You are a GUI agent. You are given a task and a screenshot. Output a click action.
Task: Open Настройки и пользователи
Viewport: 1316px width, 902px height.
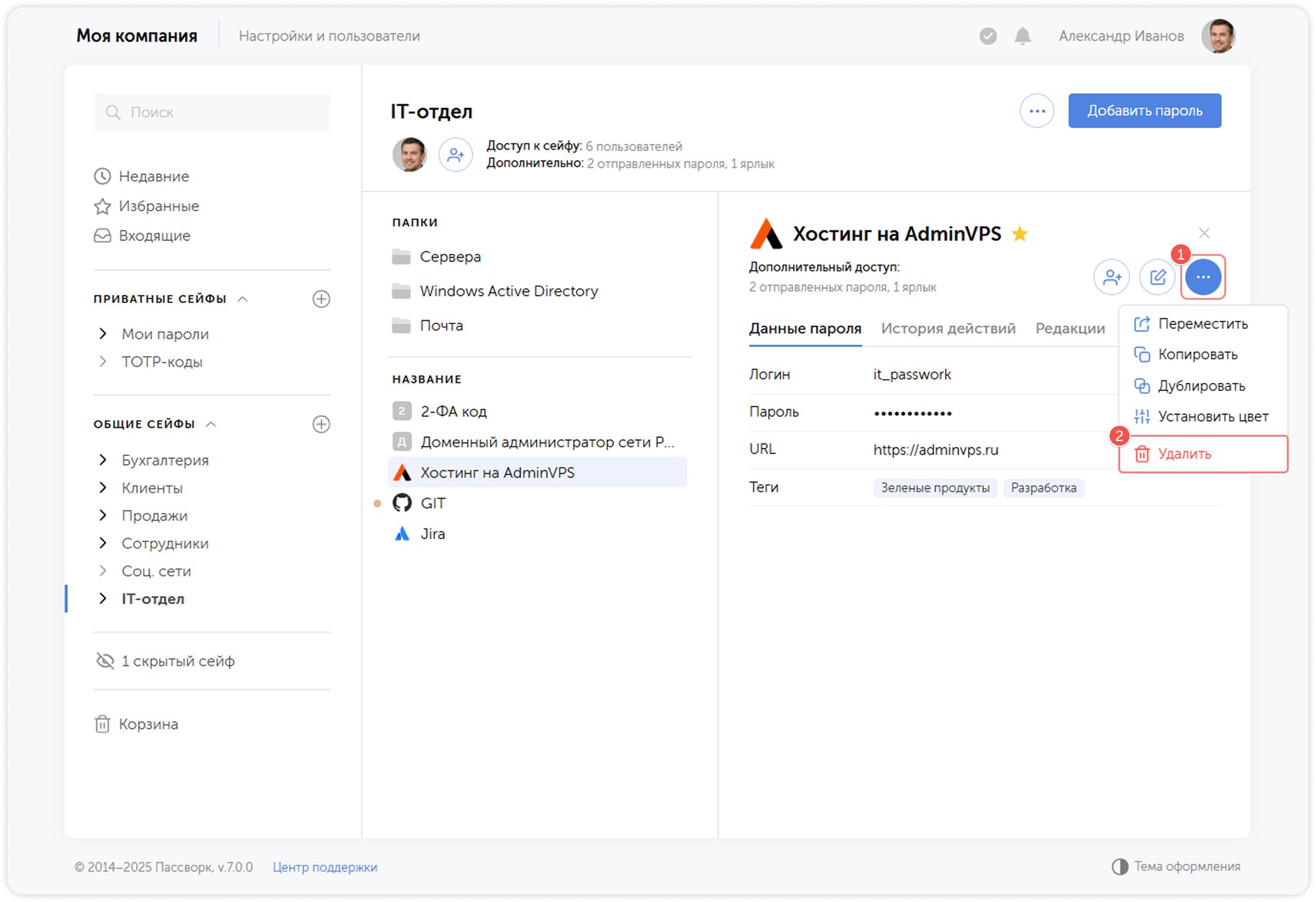[329, 37]
